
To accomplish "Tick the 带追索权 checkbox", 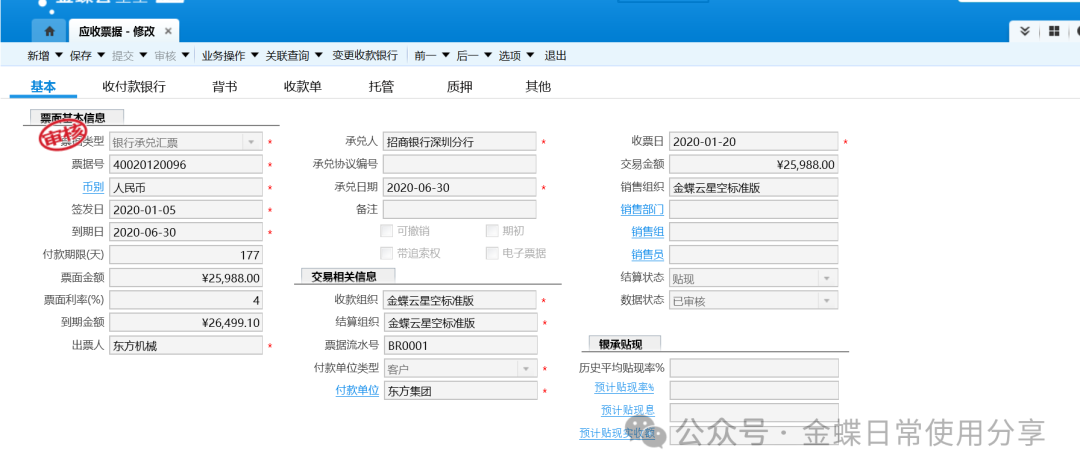I will tap(386, 253).
